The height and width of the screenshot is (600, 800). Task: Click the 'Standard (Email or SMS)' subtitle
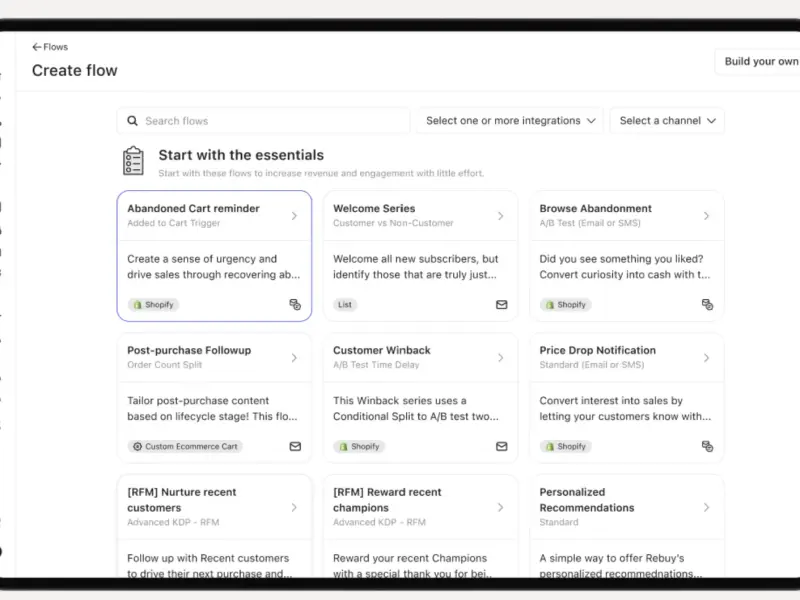(592, 365)
